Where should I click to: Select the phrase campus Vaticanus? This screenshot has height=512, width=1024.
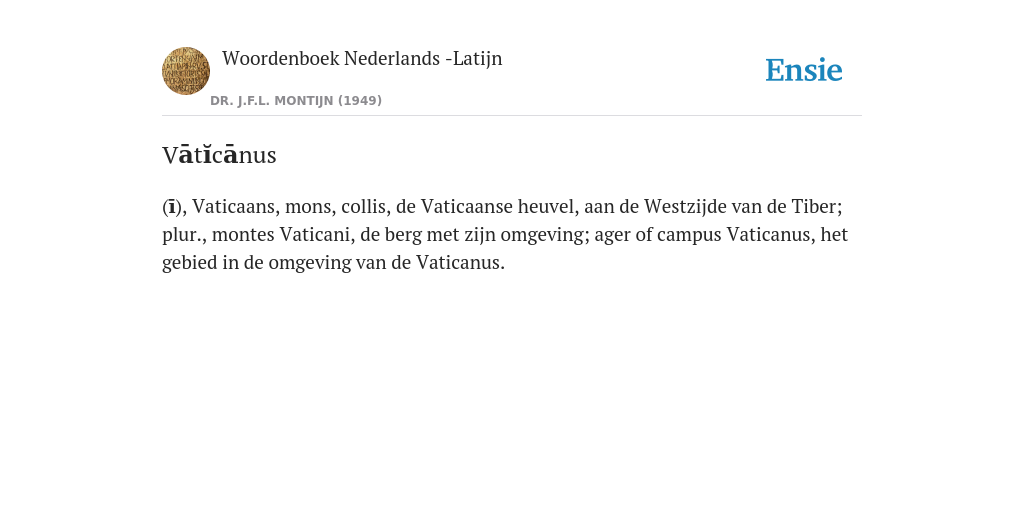[x=735, y=234]
